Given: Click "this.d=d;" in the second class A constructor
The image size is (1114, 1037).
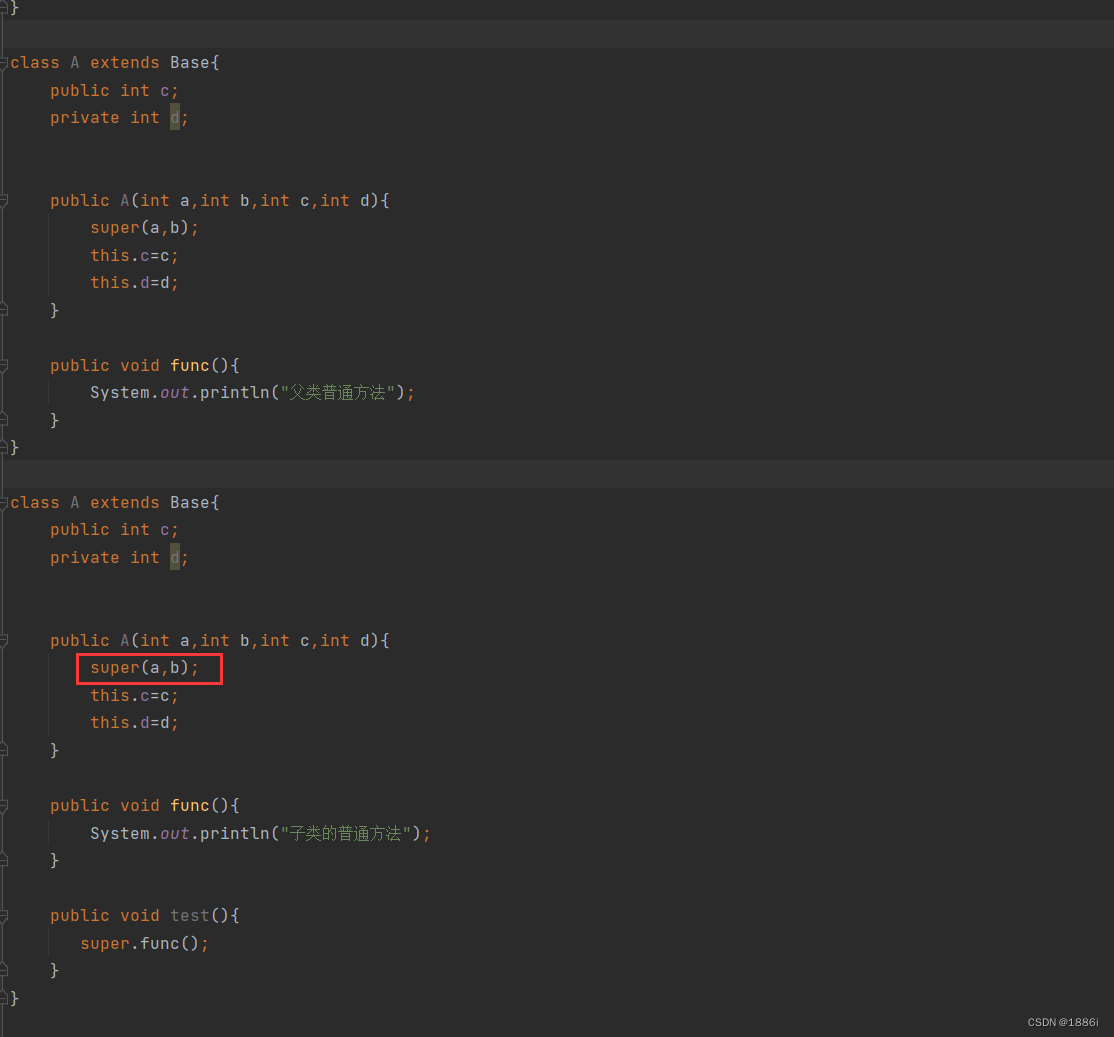Looking at the screenshot, I should tap(134, 722).
